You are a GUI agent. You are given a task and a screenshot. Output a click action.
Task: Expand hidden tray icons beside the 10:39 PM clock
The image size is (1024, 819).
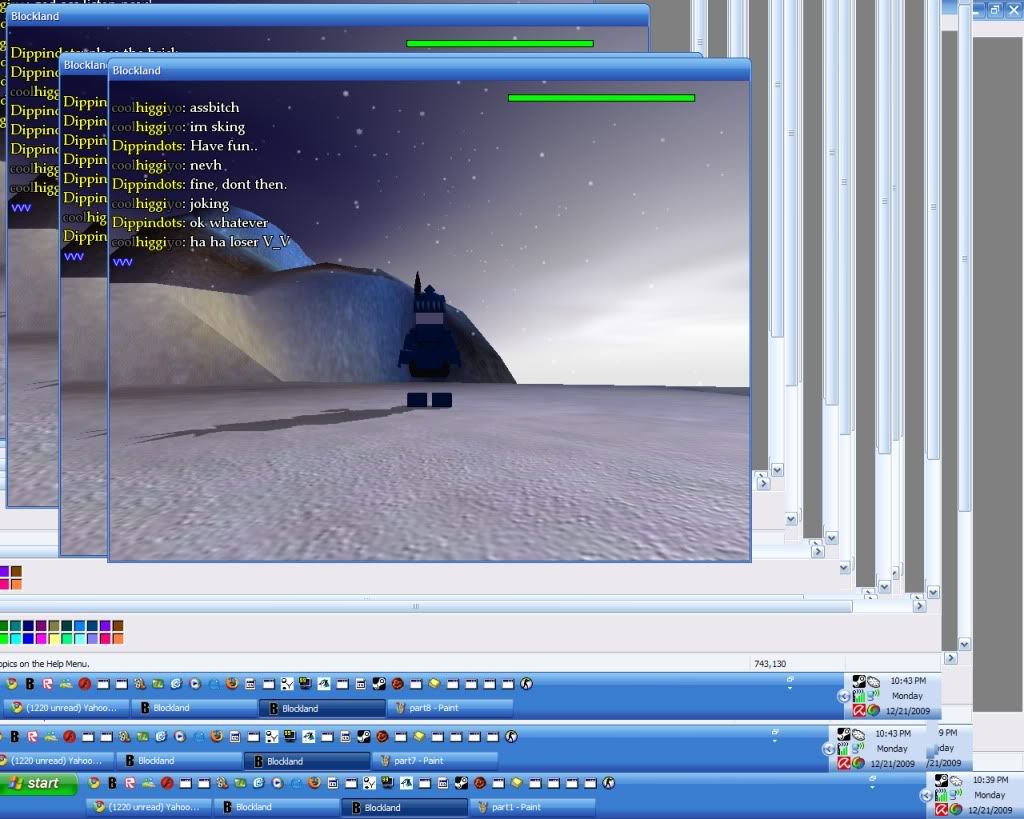pyautogui.click(x=926, y=795)
